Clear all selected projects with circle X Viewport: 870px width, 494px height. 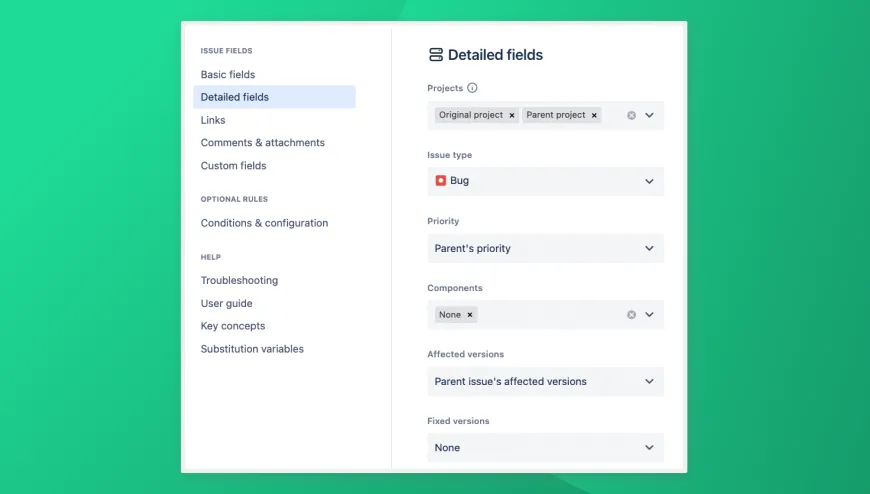[x=631, y=115]
